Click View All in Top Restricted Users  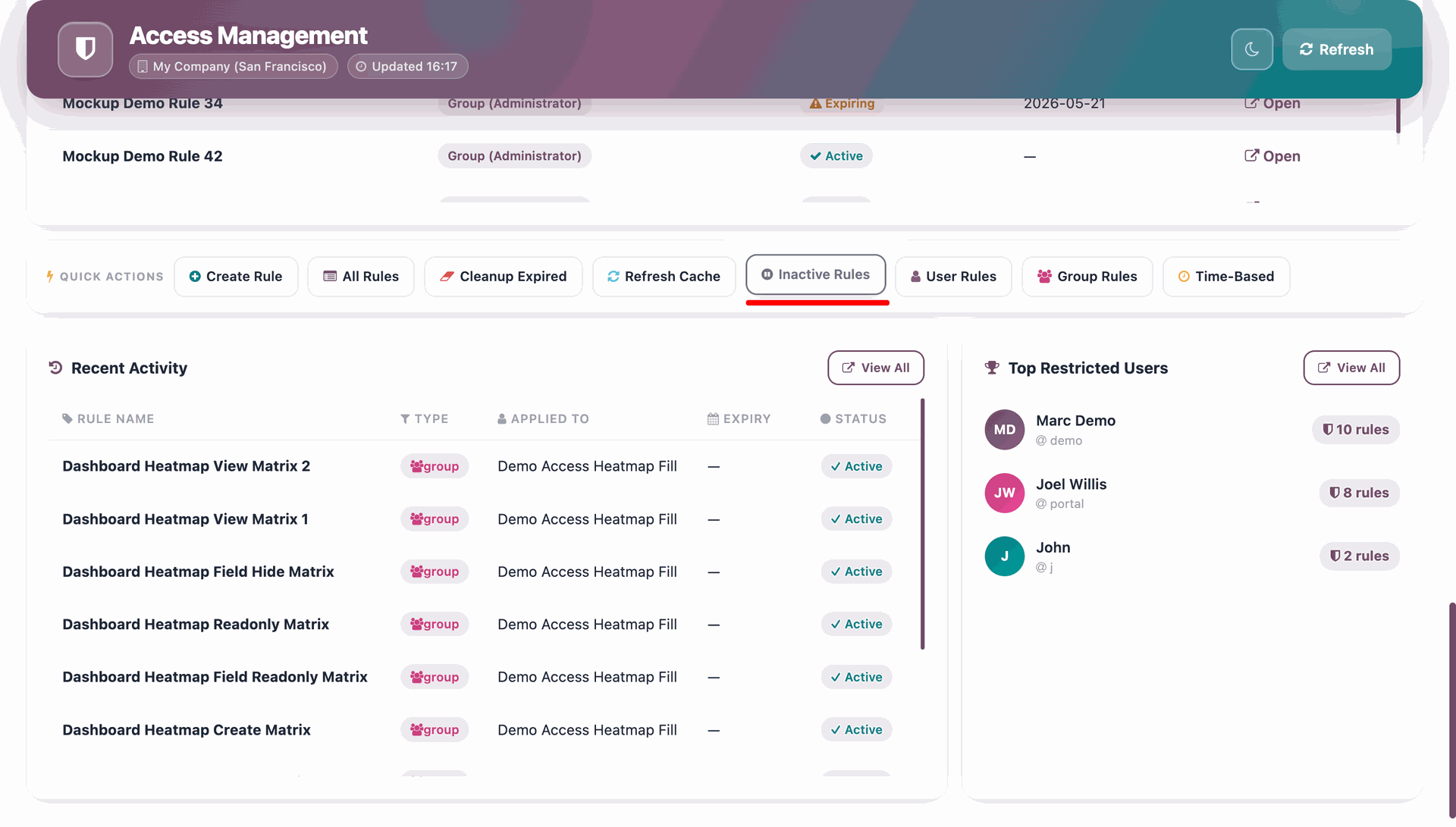1351,368
